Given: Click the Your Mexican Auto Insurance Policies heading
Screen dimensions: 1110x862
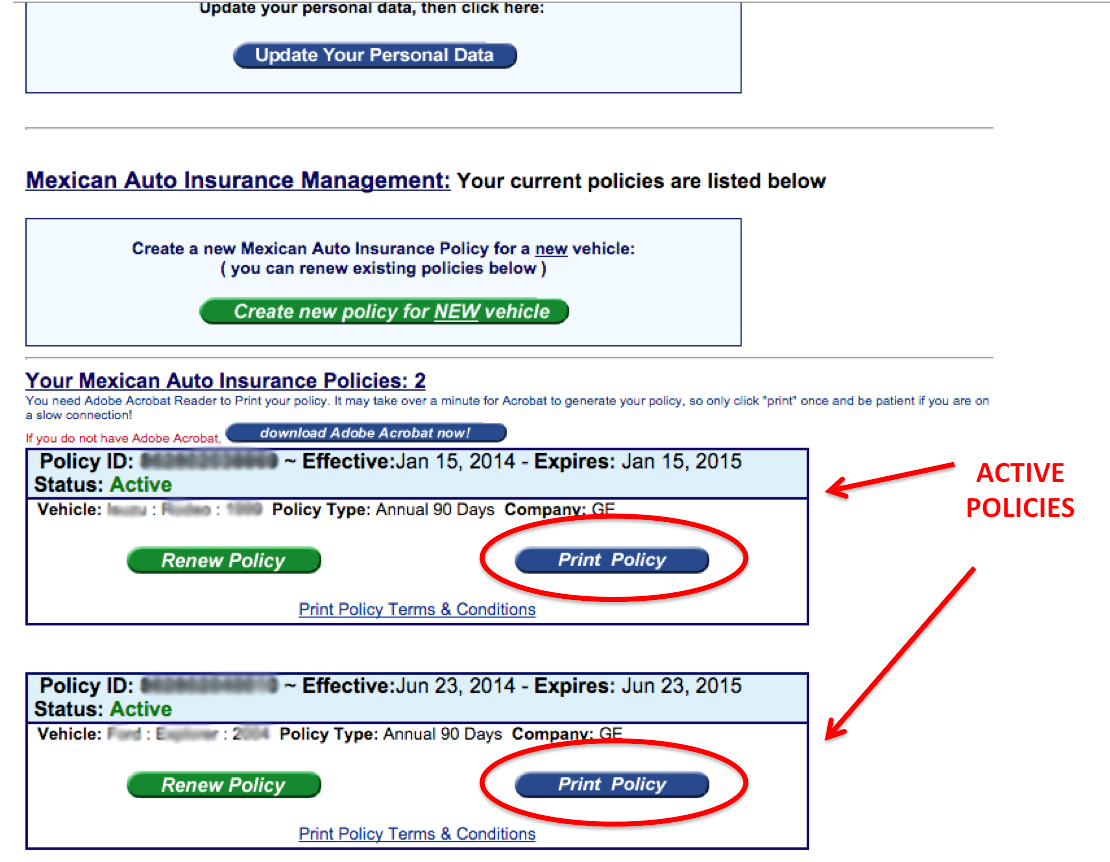Looking at the screenshot, I should [225, 381].
